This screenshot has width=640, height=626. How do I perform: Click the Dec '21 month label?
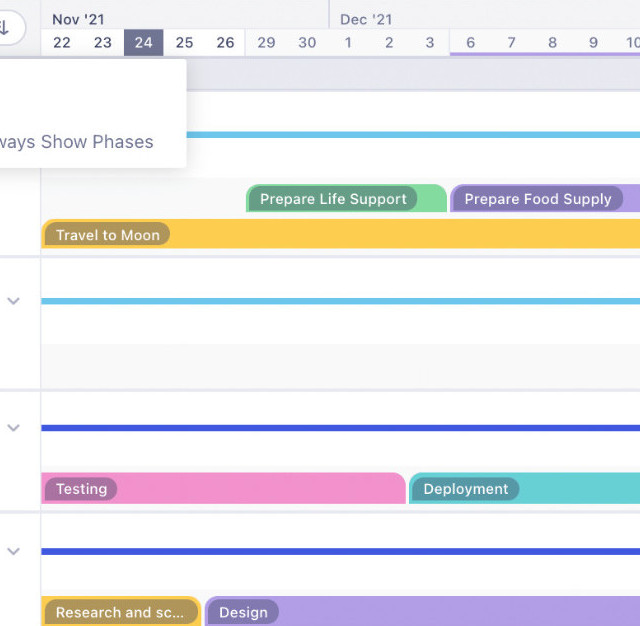[x=366, y=19]
